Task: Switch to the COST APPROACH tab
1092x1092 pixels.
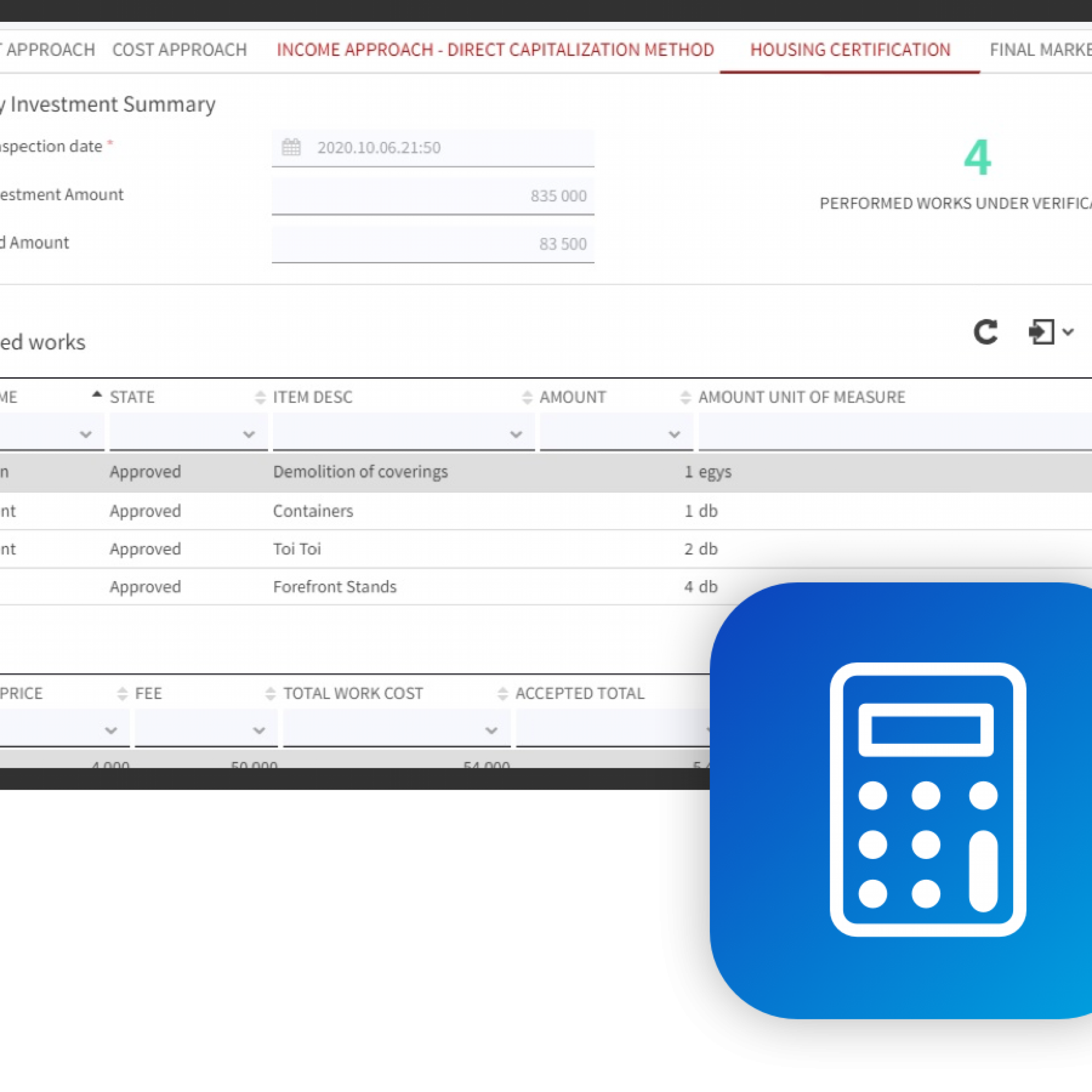Action: click(179, 50)
